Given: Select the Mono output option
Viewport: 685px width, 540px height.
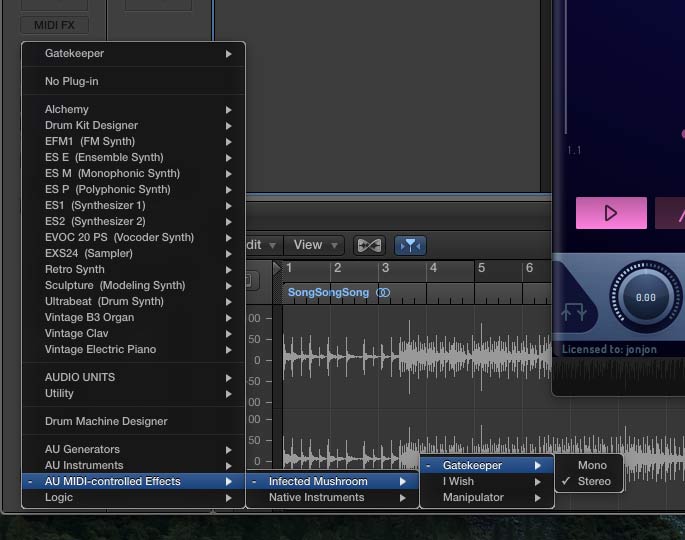Looking at the screenshot, I should [x=592, y=465].
